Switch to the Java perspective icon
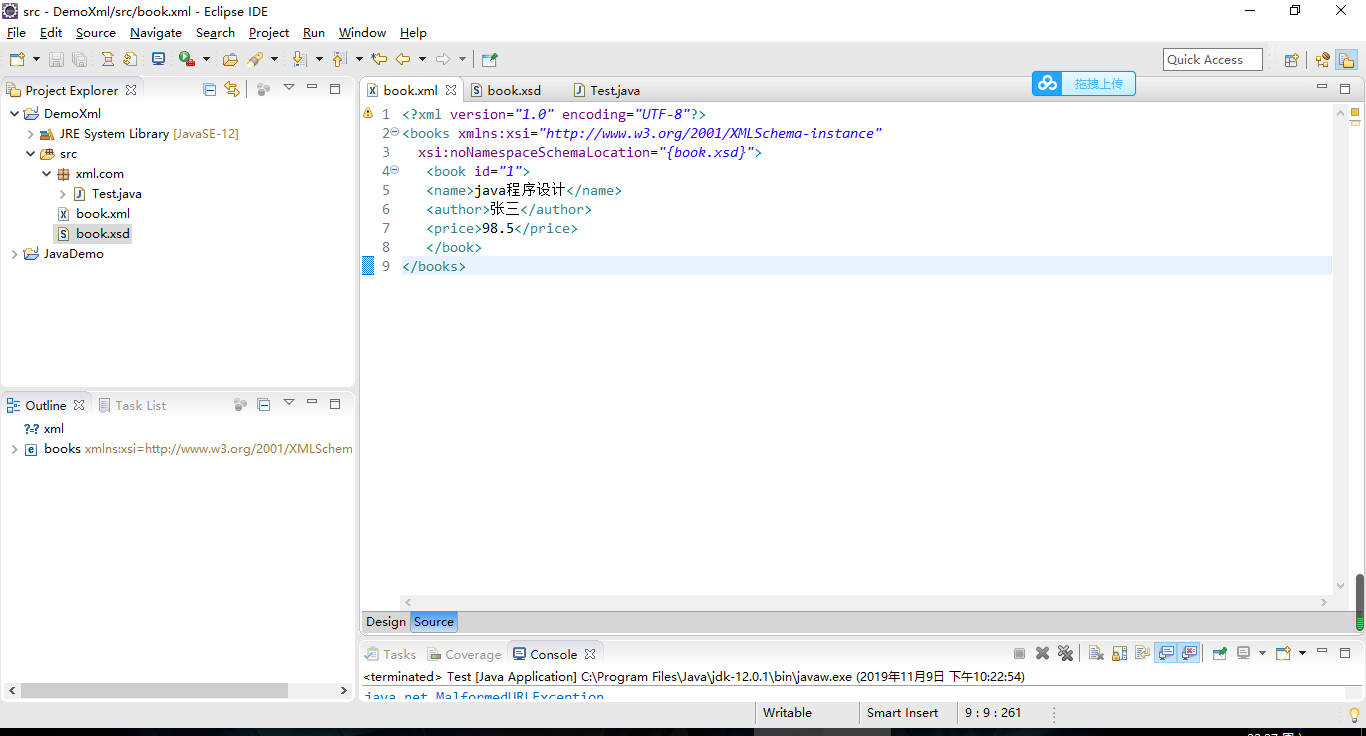The width and height of the screenshot is (1366, 736). pyautogui.click(x=1346, y=60)
